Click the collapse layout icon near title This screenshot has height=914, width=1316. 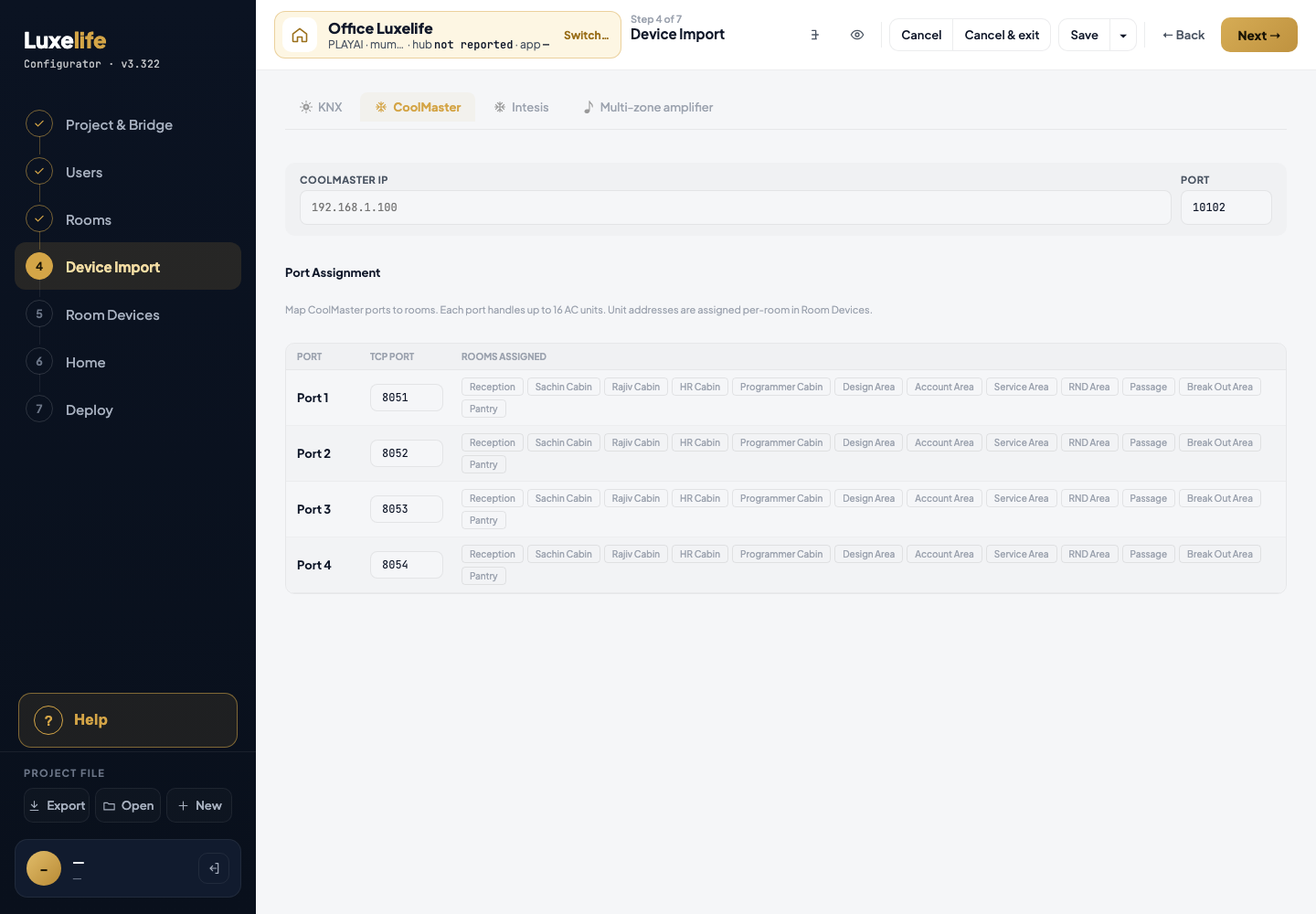(814, 35)
